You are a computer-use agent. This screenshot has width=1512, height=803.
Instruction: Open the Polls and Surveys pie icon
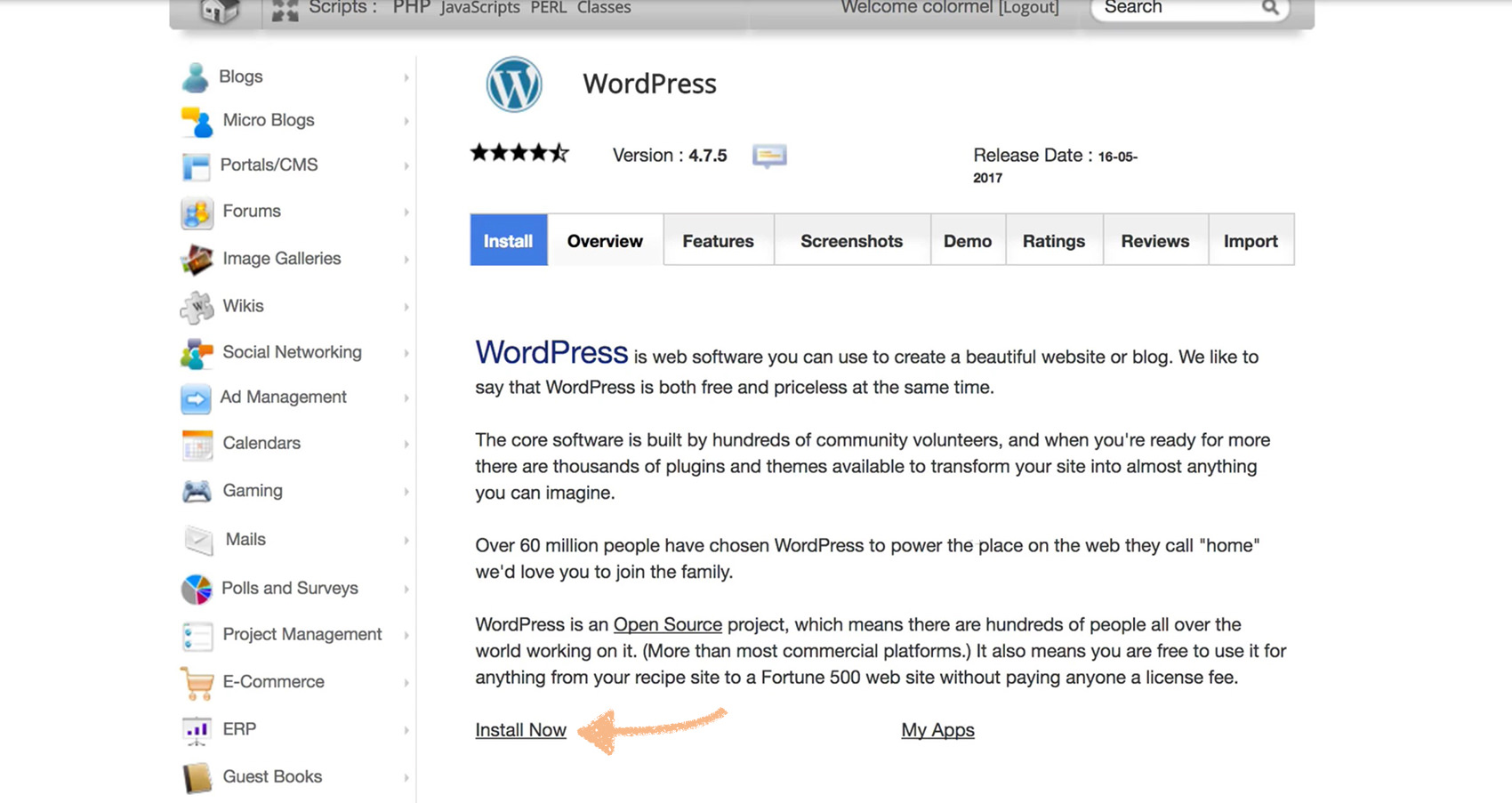(x=197, y=589)
